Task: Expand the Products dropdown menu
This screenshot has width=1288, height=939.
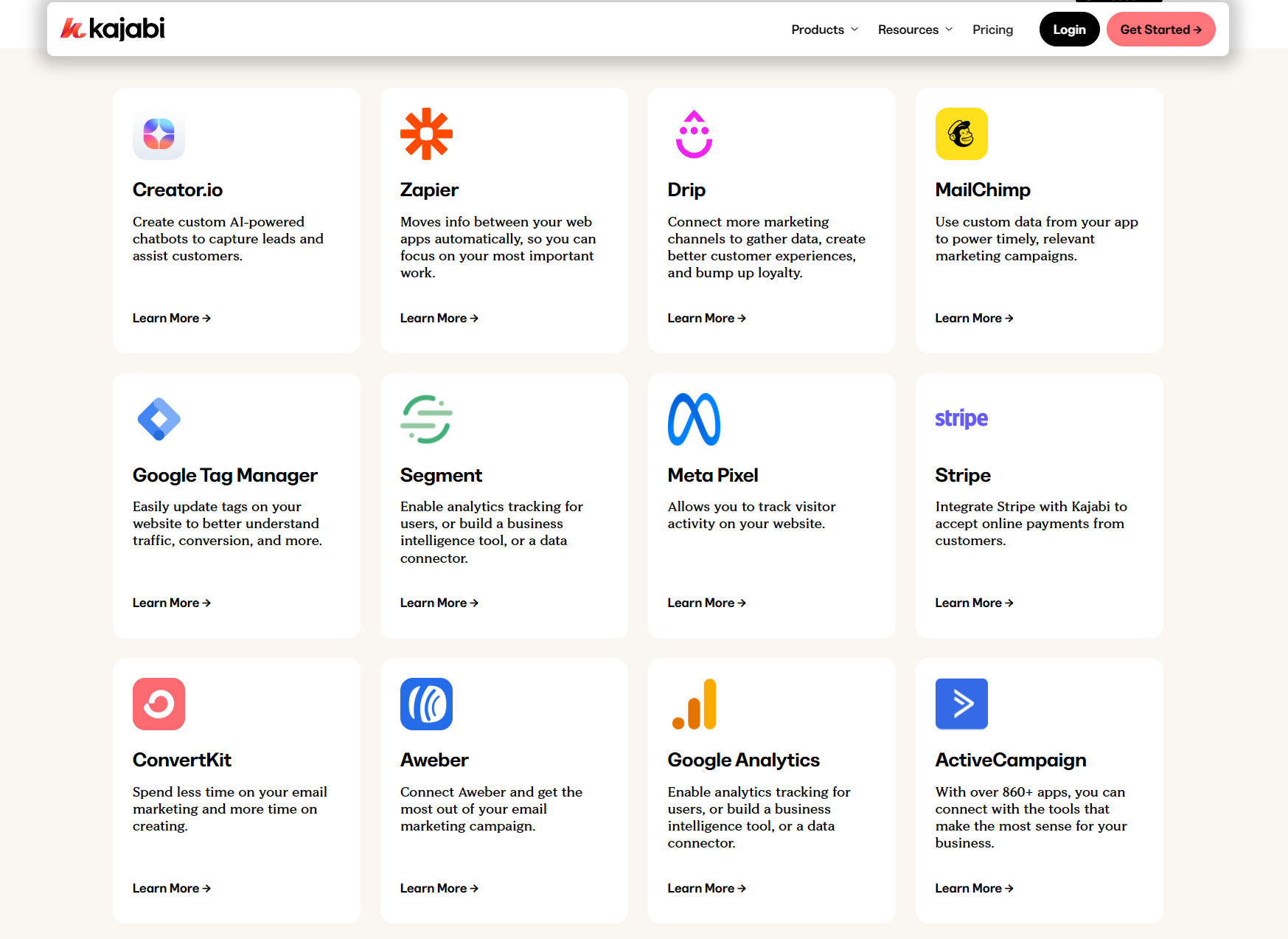Action: (825, 30)
